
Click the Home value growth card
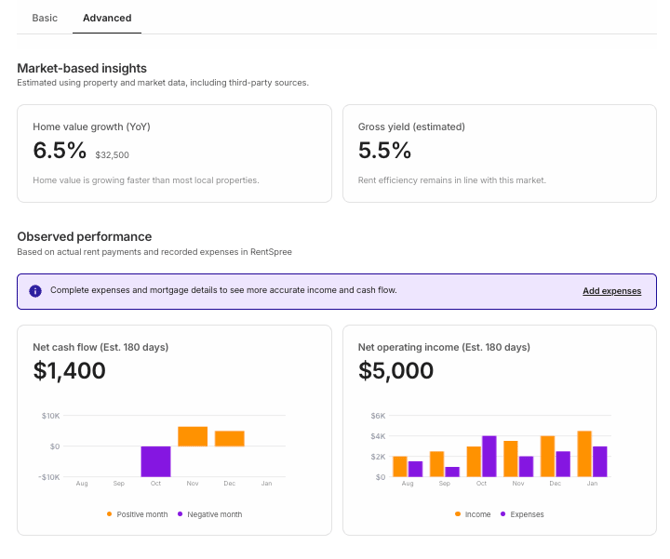(x=174, y=153)
